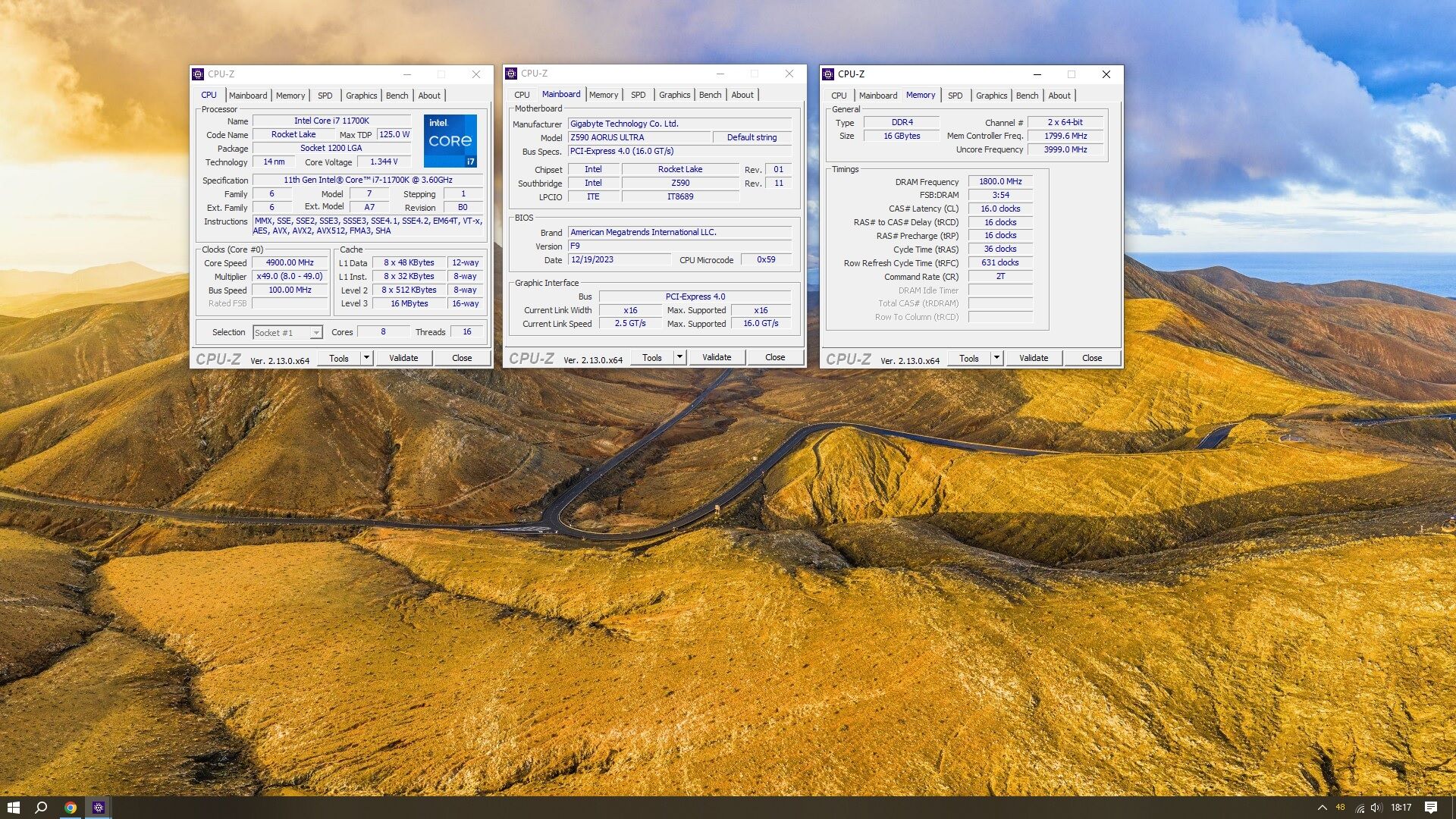Image resolution: width=1456 pixels, height=819 pixels.
Task: Switch to Bench tab in CPU window
Action: pos(397,96)
